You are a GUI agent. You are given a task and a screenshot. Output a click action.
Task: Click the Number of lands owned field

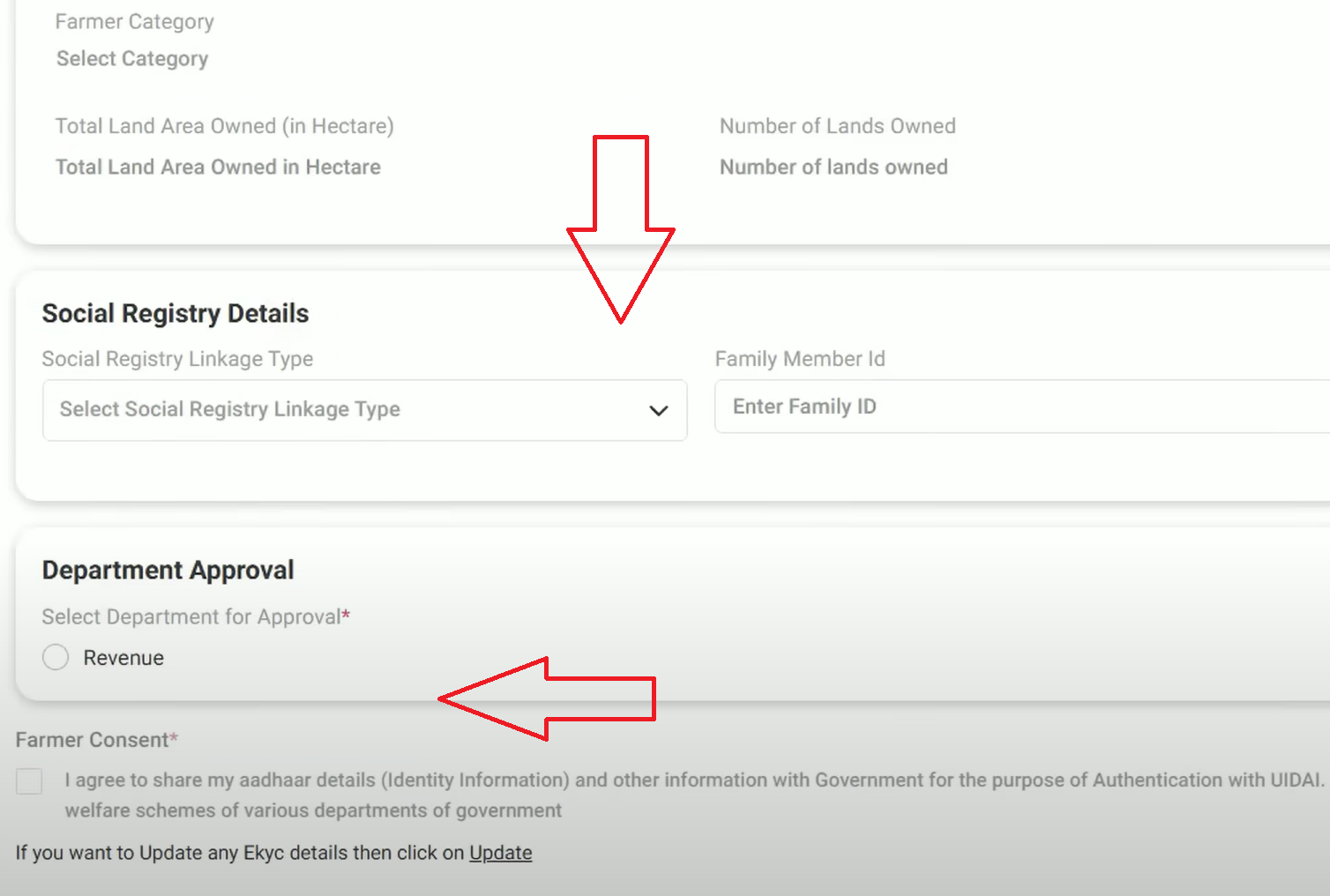tap(833, 167)
